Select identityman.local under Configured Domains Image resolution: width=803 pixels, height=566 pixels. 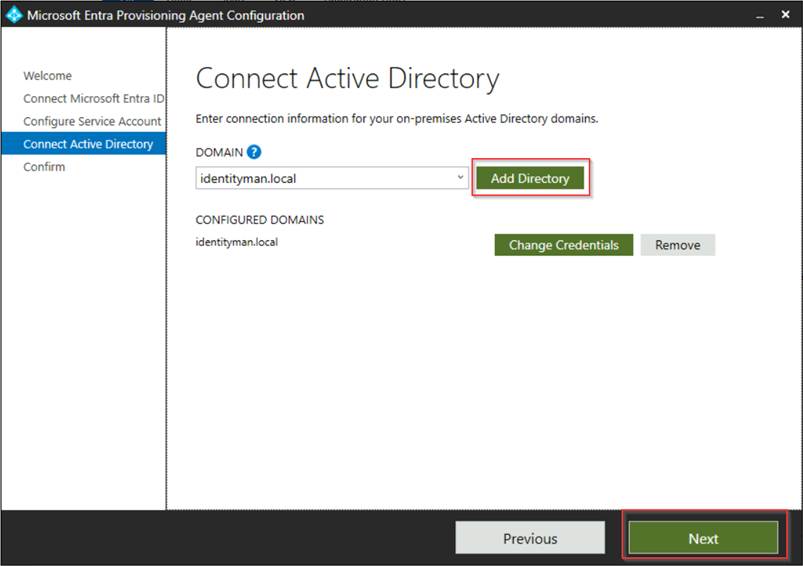[x=236, y=242]
